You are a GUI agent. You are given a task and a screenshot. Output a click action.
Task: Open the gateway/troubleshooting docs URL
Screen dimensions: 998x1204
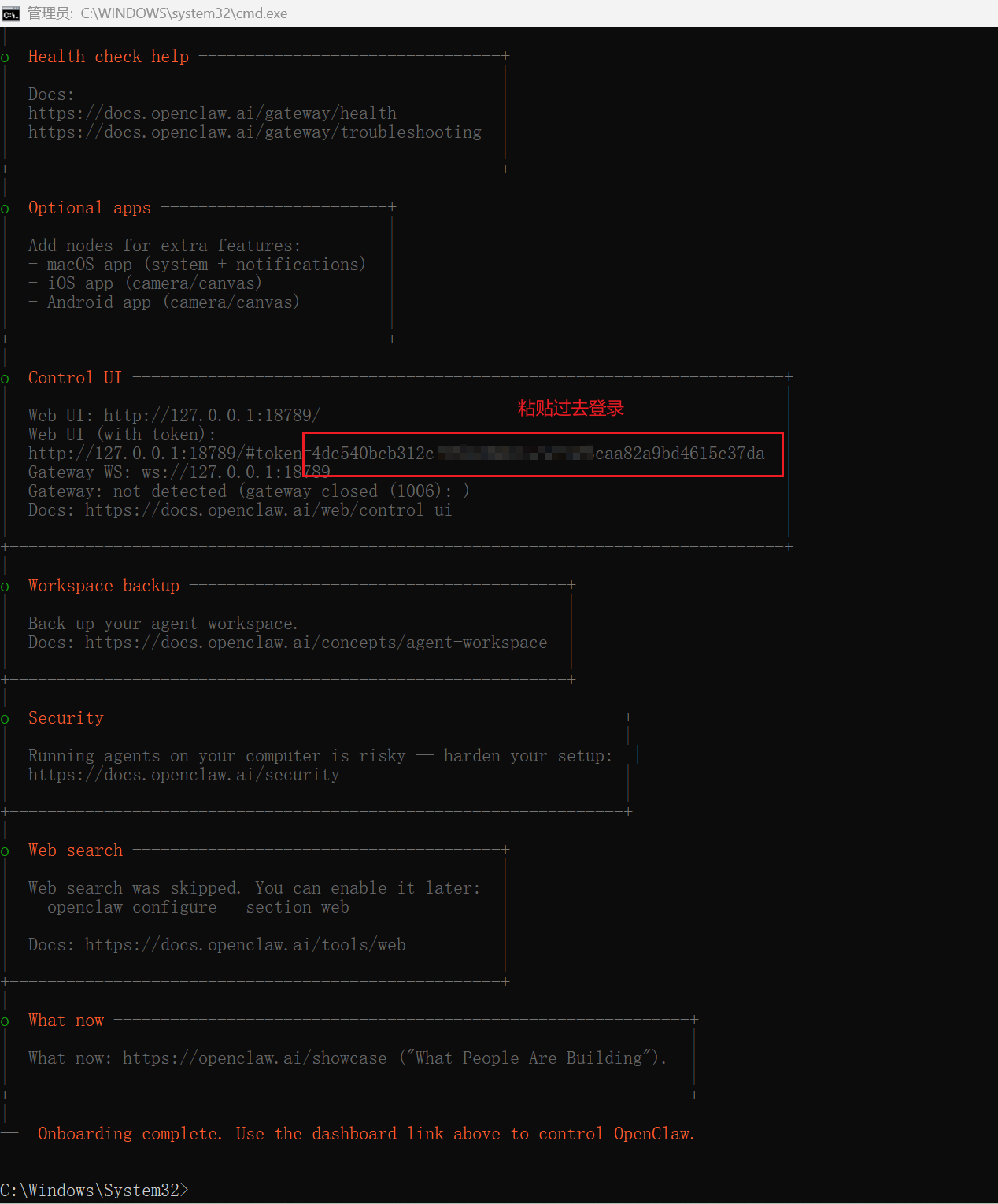coord(255,132)
